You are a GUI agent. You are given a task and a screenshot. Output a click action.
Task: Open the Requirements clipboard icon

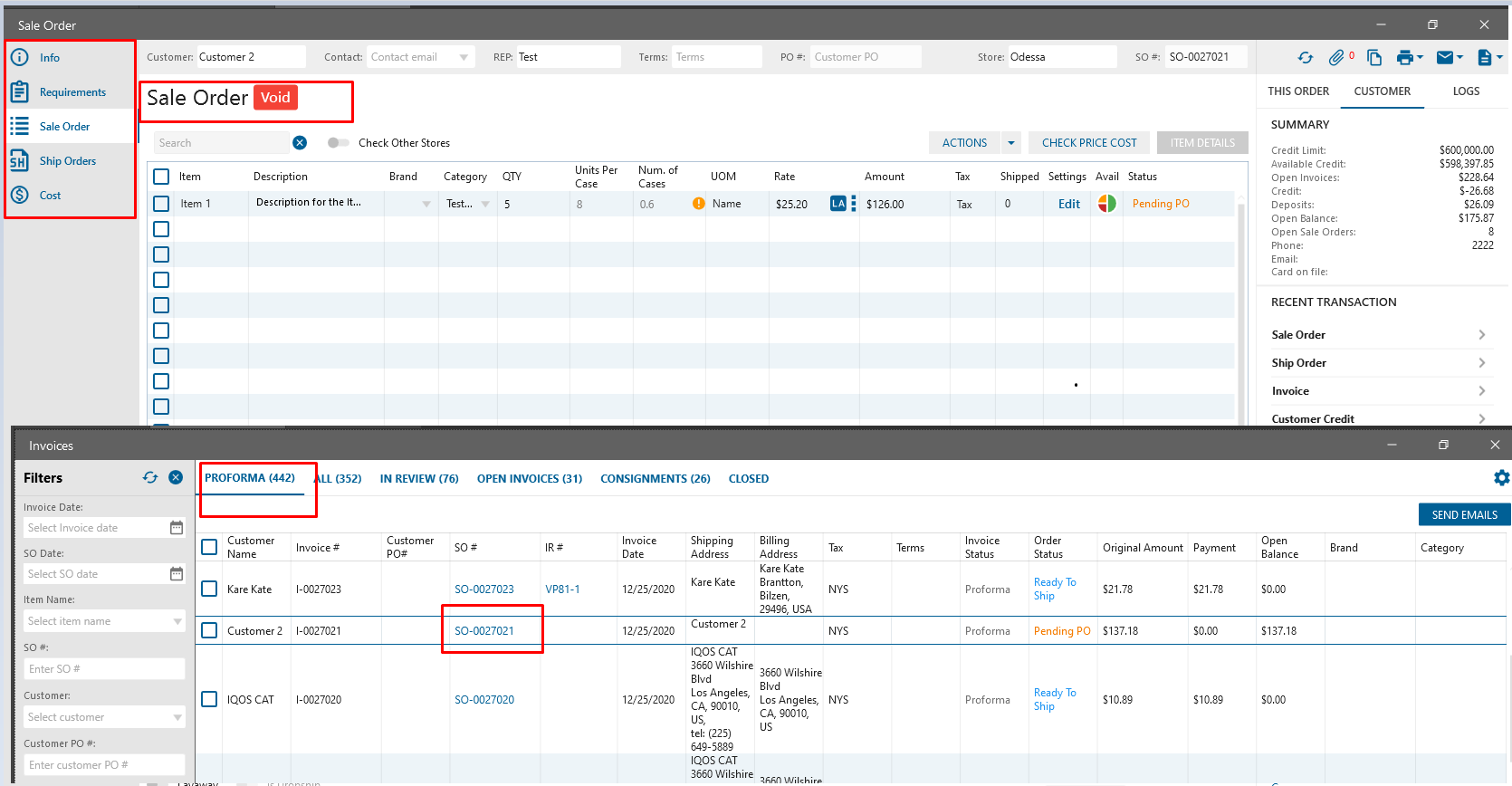coord(19,91)
